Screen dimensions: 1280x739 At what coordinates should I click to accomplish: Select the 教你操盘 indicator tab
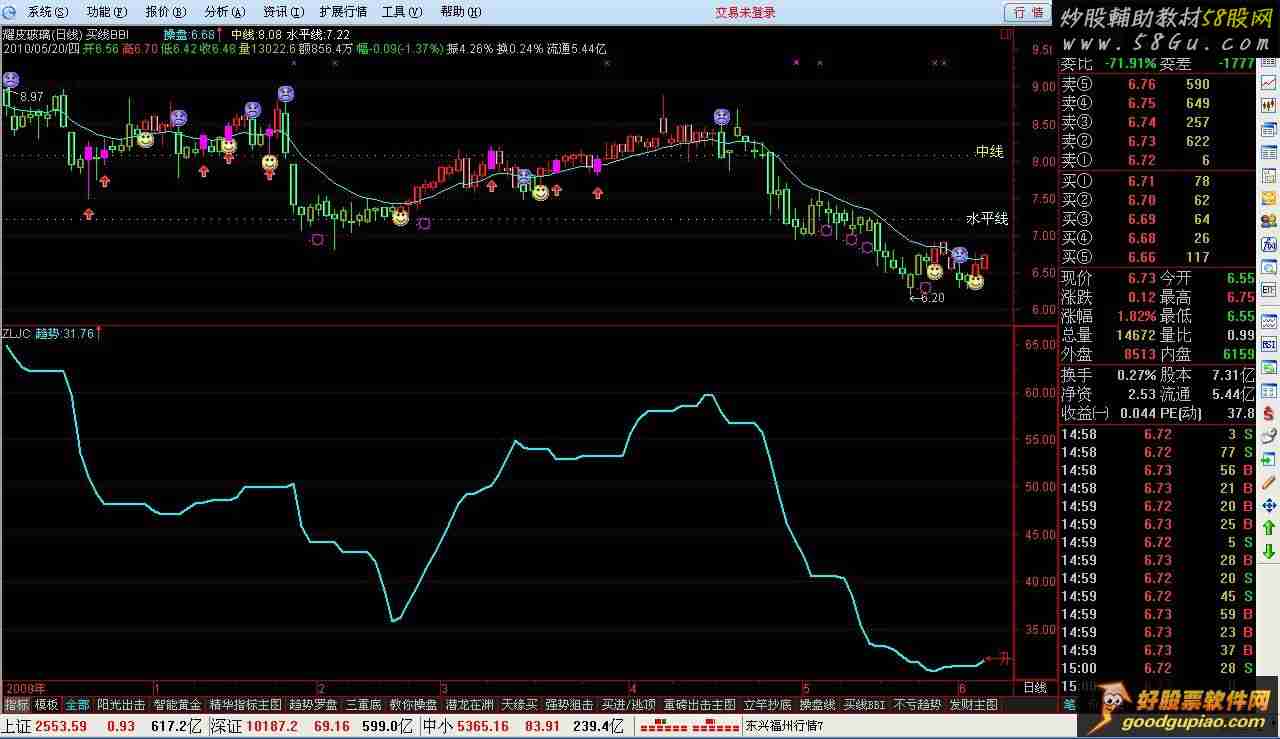[x=414, y=704]
